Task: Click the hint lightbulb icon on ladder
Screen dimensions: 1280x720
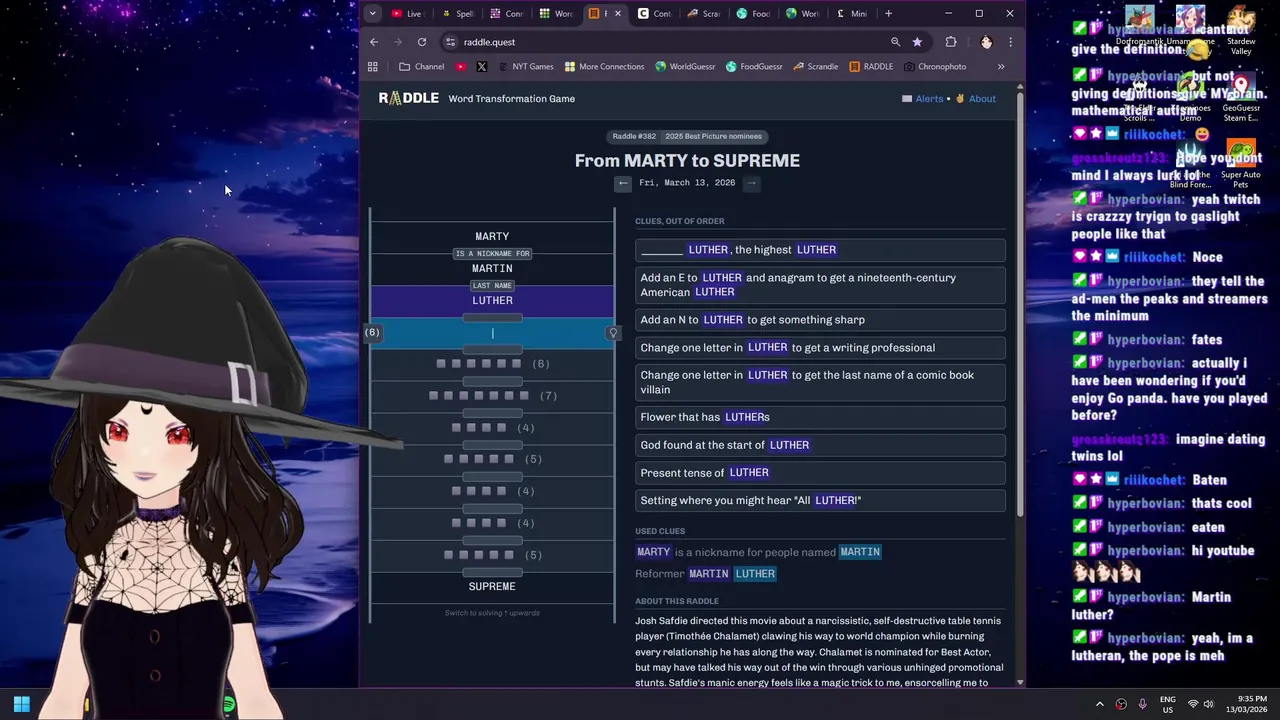Action: coord(613,333)
